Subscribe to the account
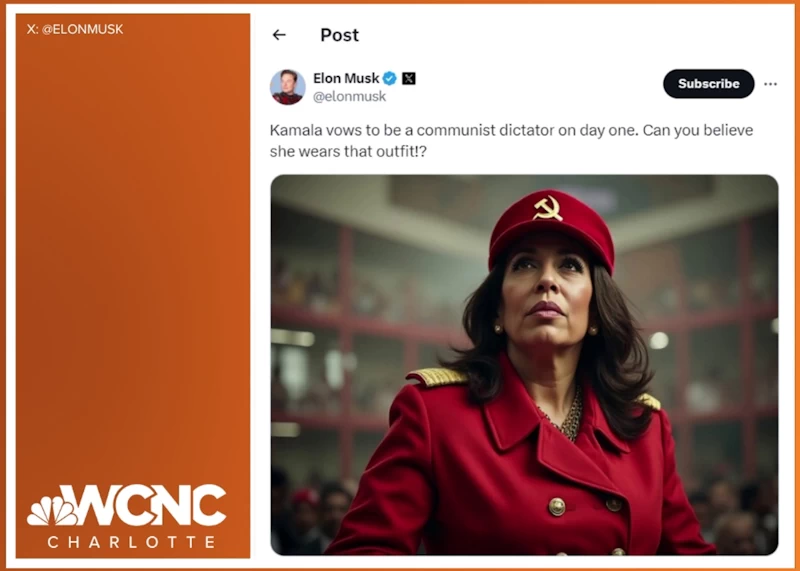 click(x=708, y=84)
